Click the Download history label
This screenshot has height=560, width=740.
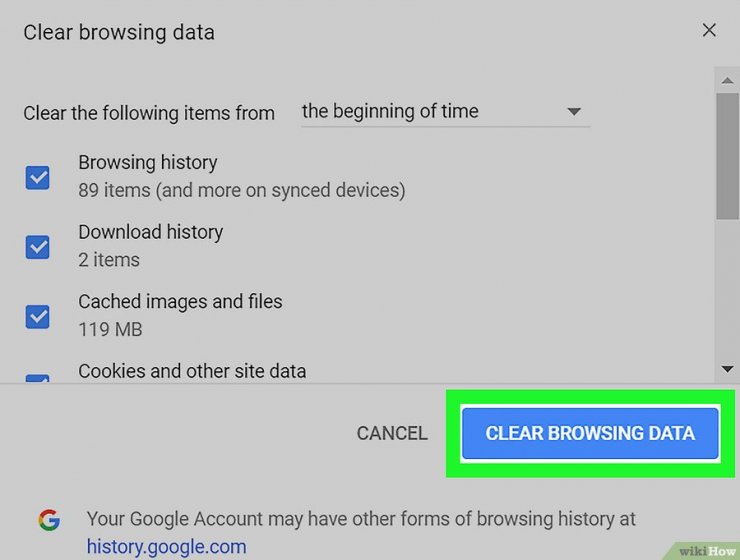151,232
